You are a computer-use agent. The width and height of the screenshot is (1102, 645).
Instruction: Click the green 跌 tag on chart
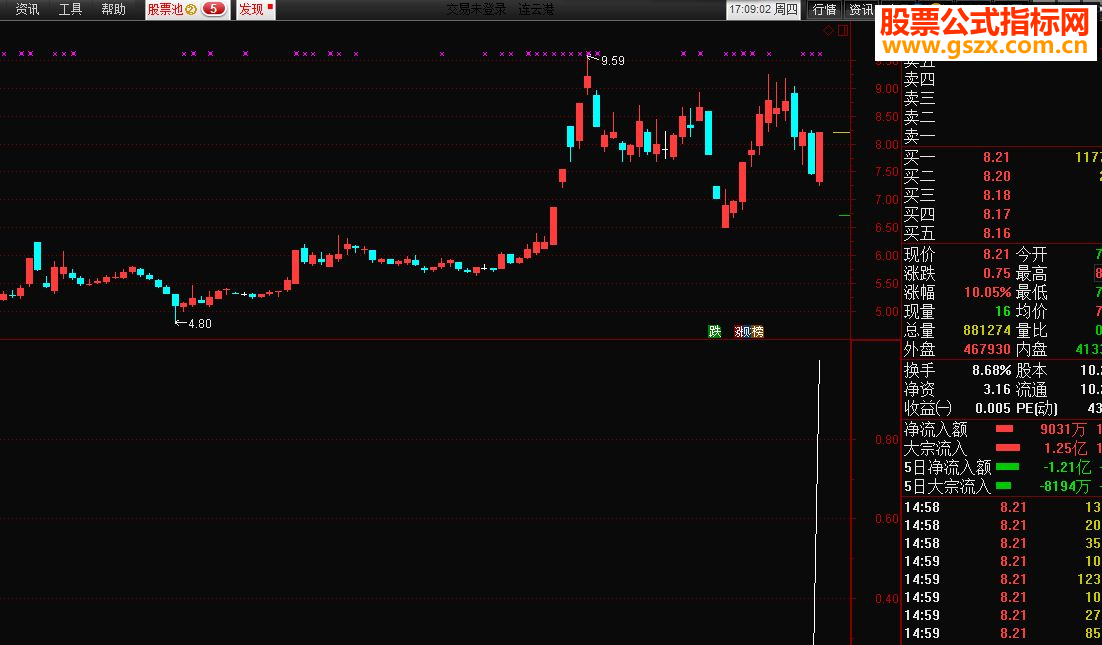[715, 332]
